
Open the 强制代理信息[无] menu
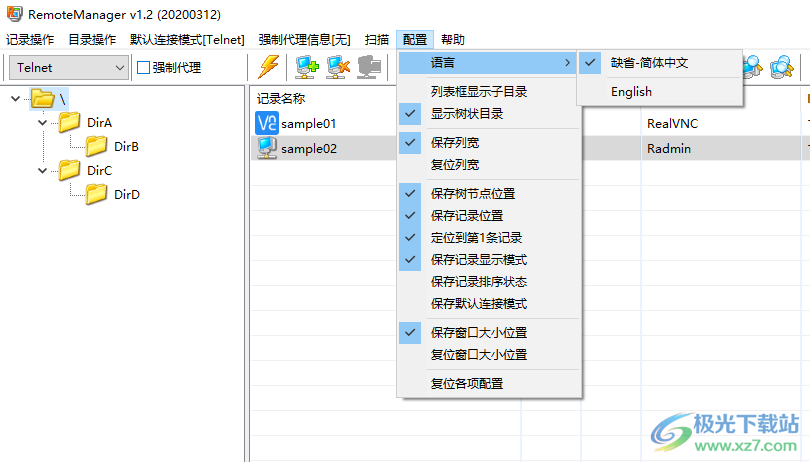(x=305, y=40)
